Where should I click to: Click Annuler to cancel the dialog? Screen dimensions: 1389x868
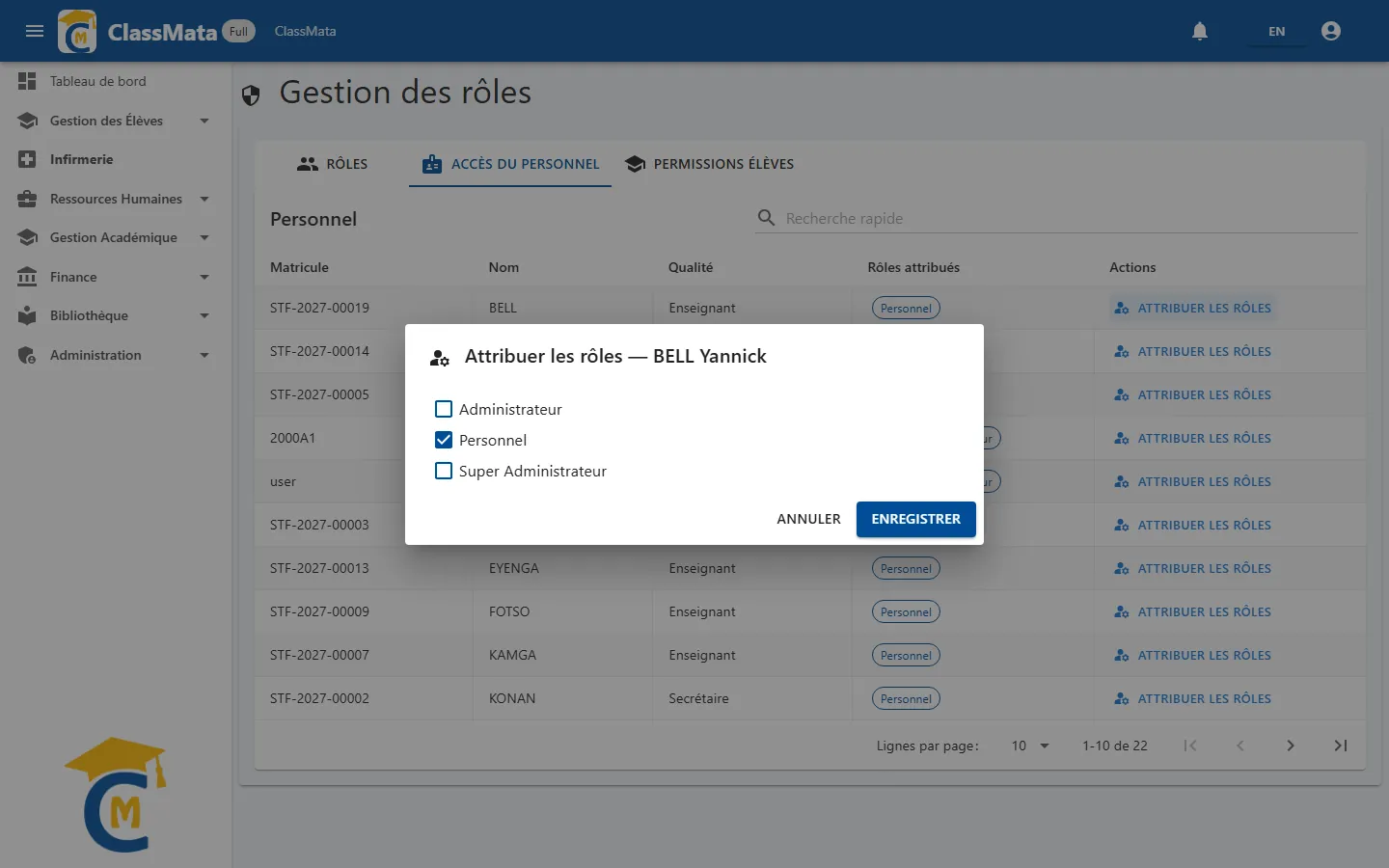pyautogui.click(x=808, y=519)
